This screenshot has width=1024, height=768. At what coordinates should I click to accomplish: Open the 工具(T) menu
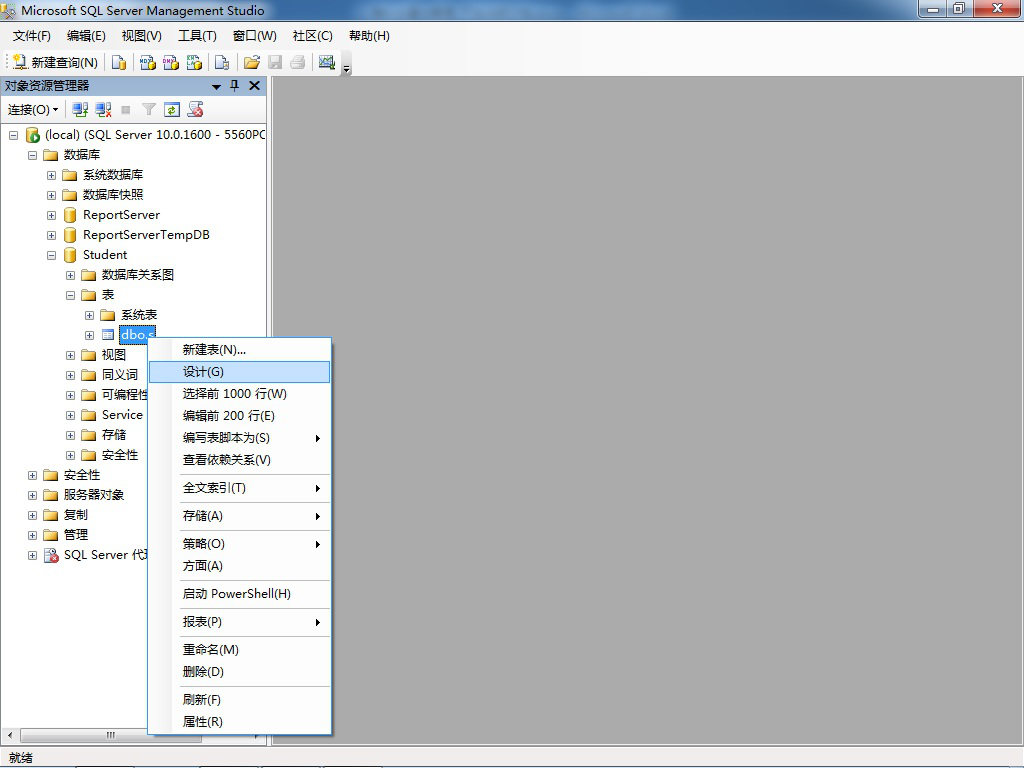197,36
